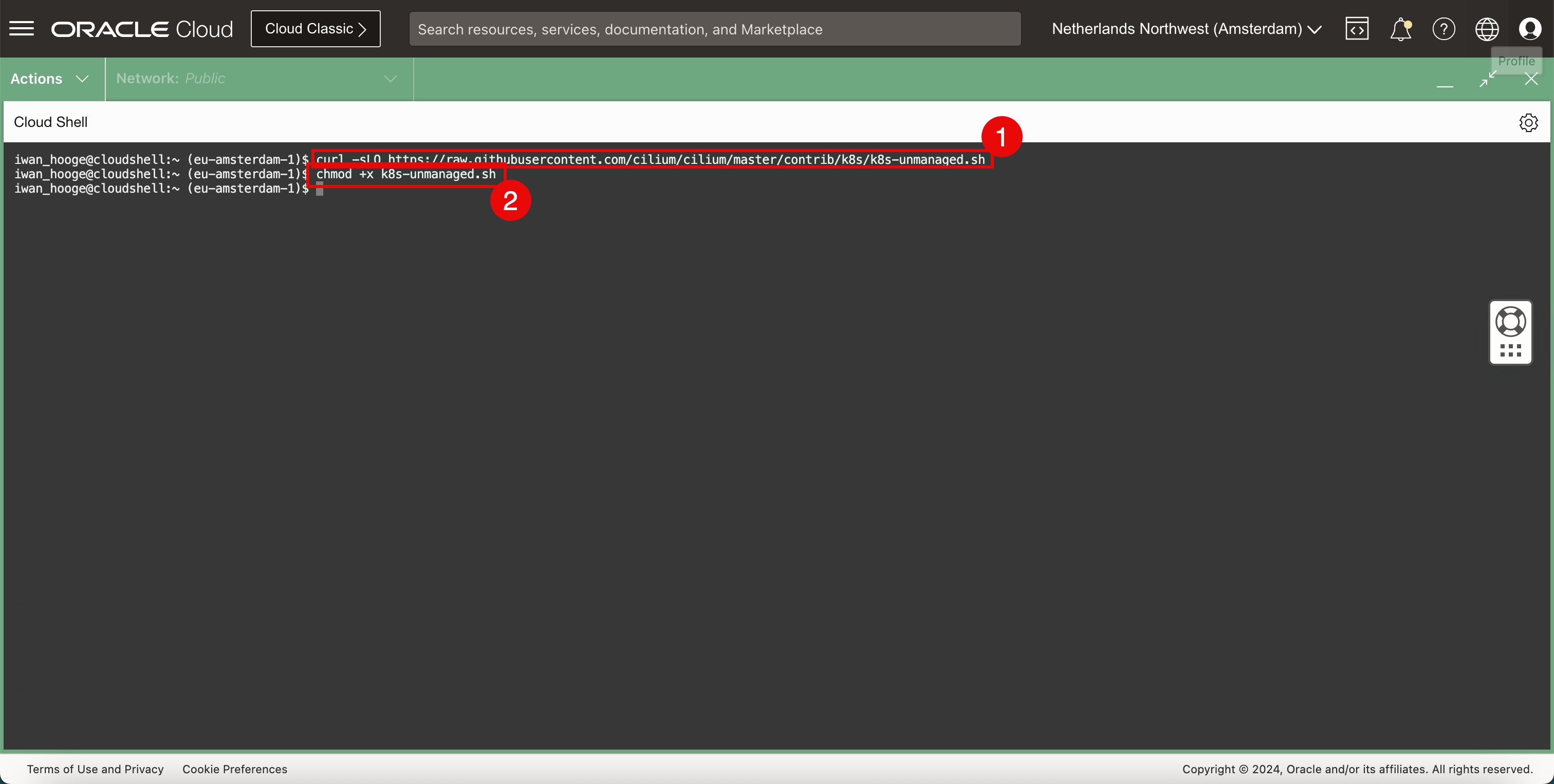Click the search resources input field
The height and width of the screenshot is (784, 1554).
click(x=715, y=29)
